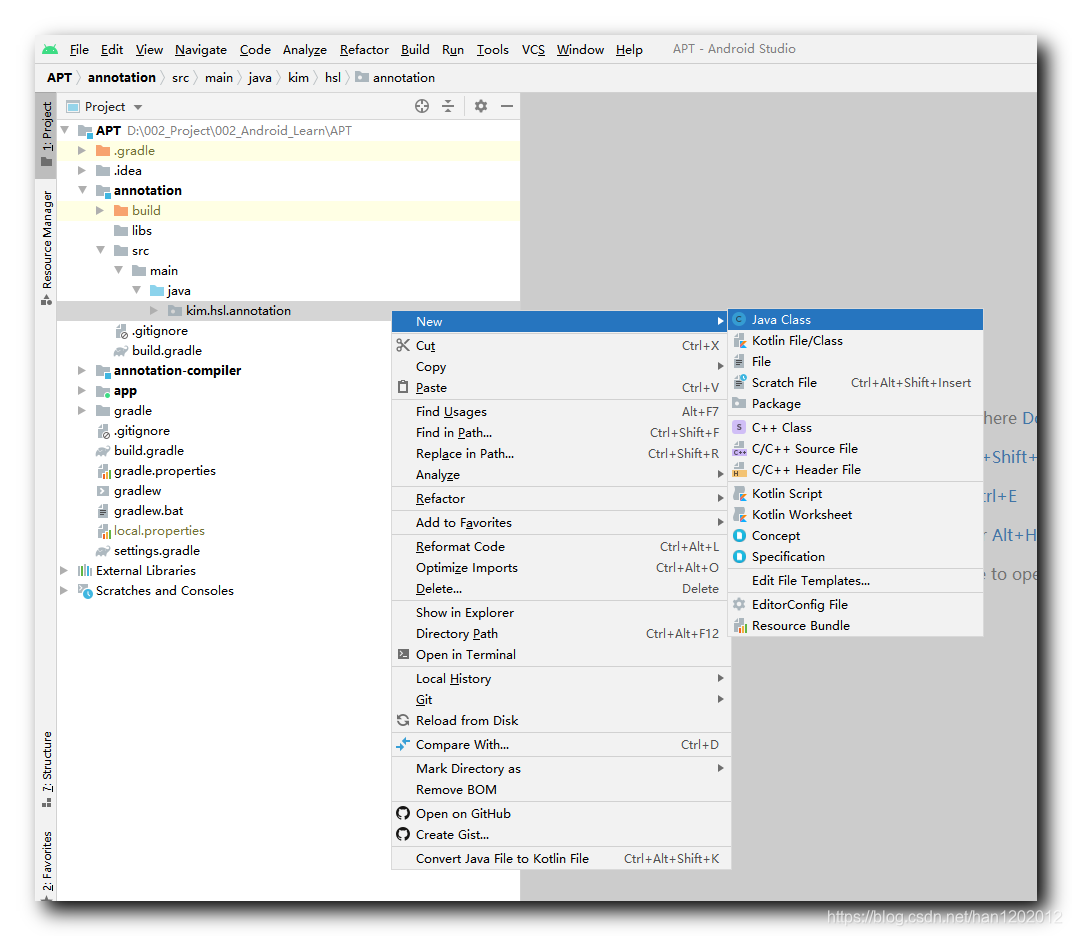Click the APT breadcrumb root

click(59, 78)
